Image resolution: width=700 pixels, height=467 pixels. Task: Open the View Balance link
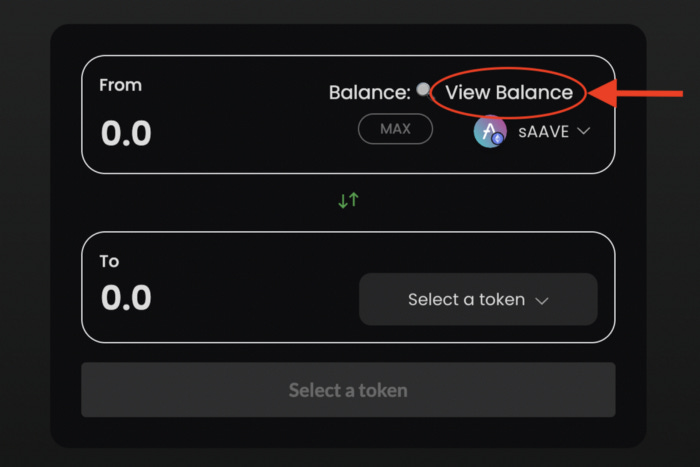click(x=509, y=92)
